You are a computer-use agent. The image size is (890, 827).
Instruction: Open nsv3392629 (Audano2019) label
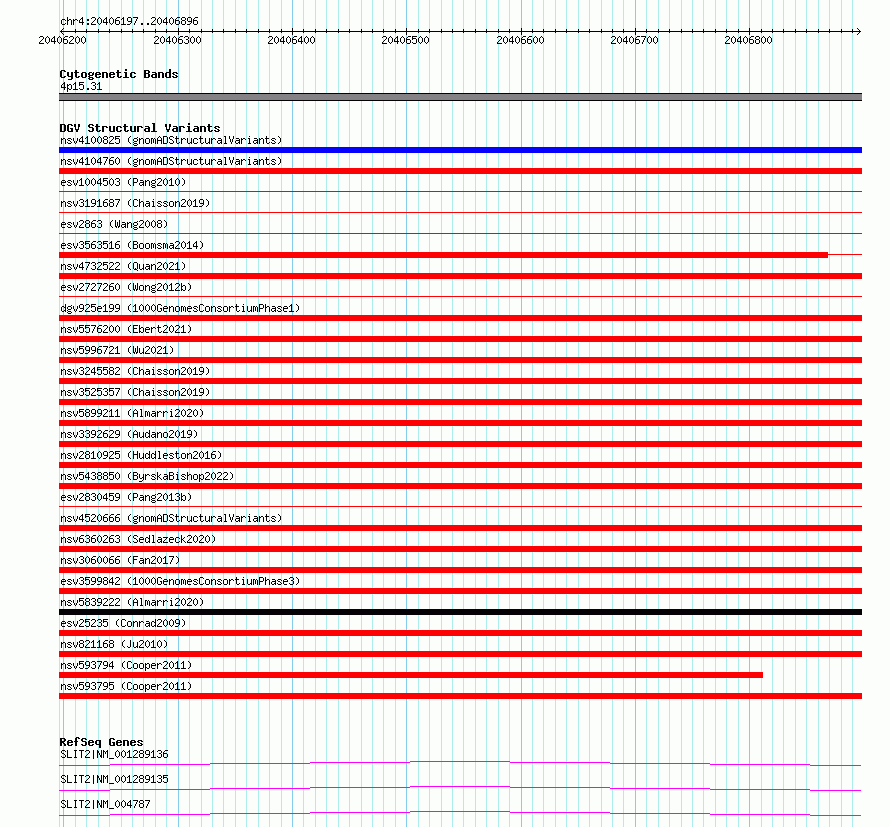(x=129, y=434)
